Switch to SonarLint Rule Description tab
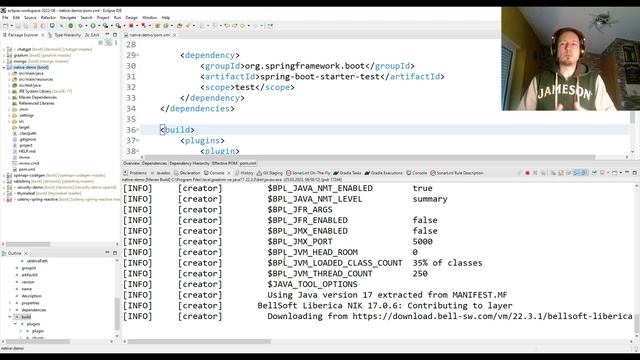Viewport: 640px width, 360px height. pyautogui.click(x=457, y=173)
